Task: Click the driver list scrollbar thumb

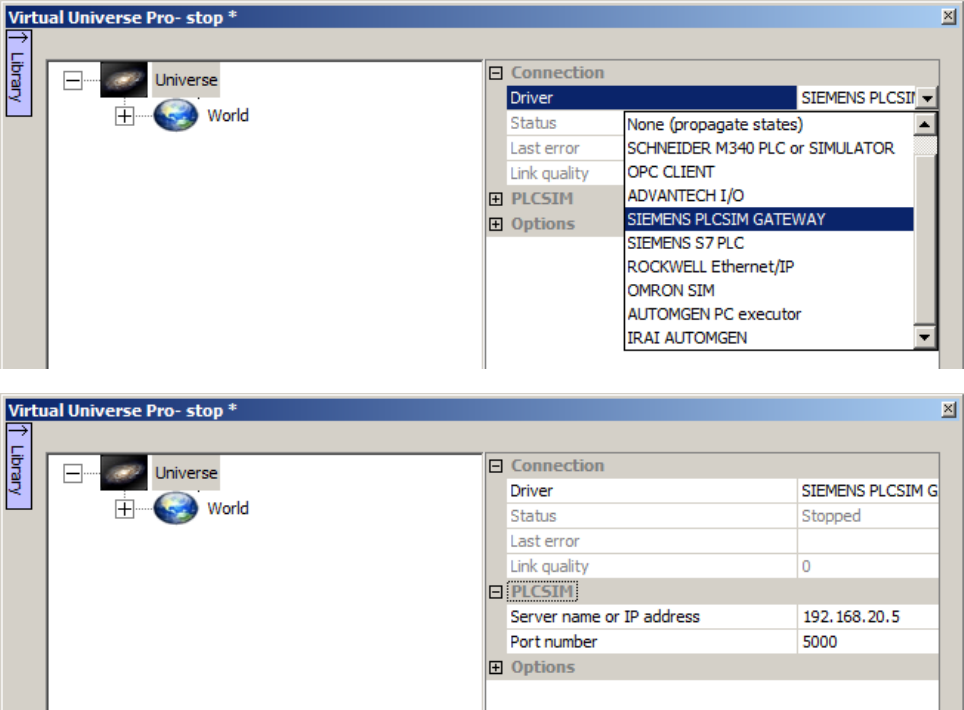Action: tap(925, 239)
